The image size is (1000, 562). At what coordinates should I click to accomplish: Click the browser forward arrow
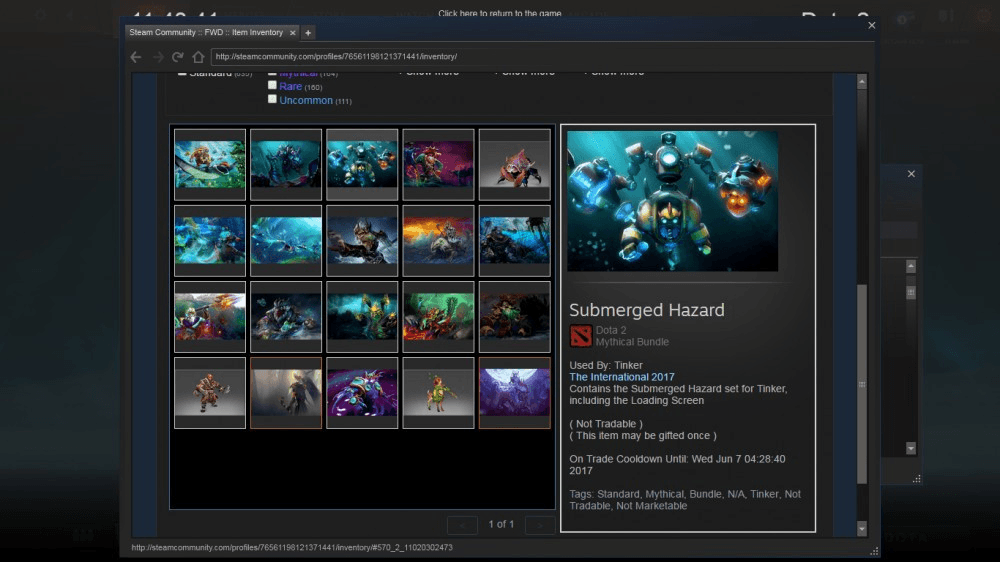(x=157, y=57)
